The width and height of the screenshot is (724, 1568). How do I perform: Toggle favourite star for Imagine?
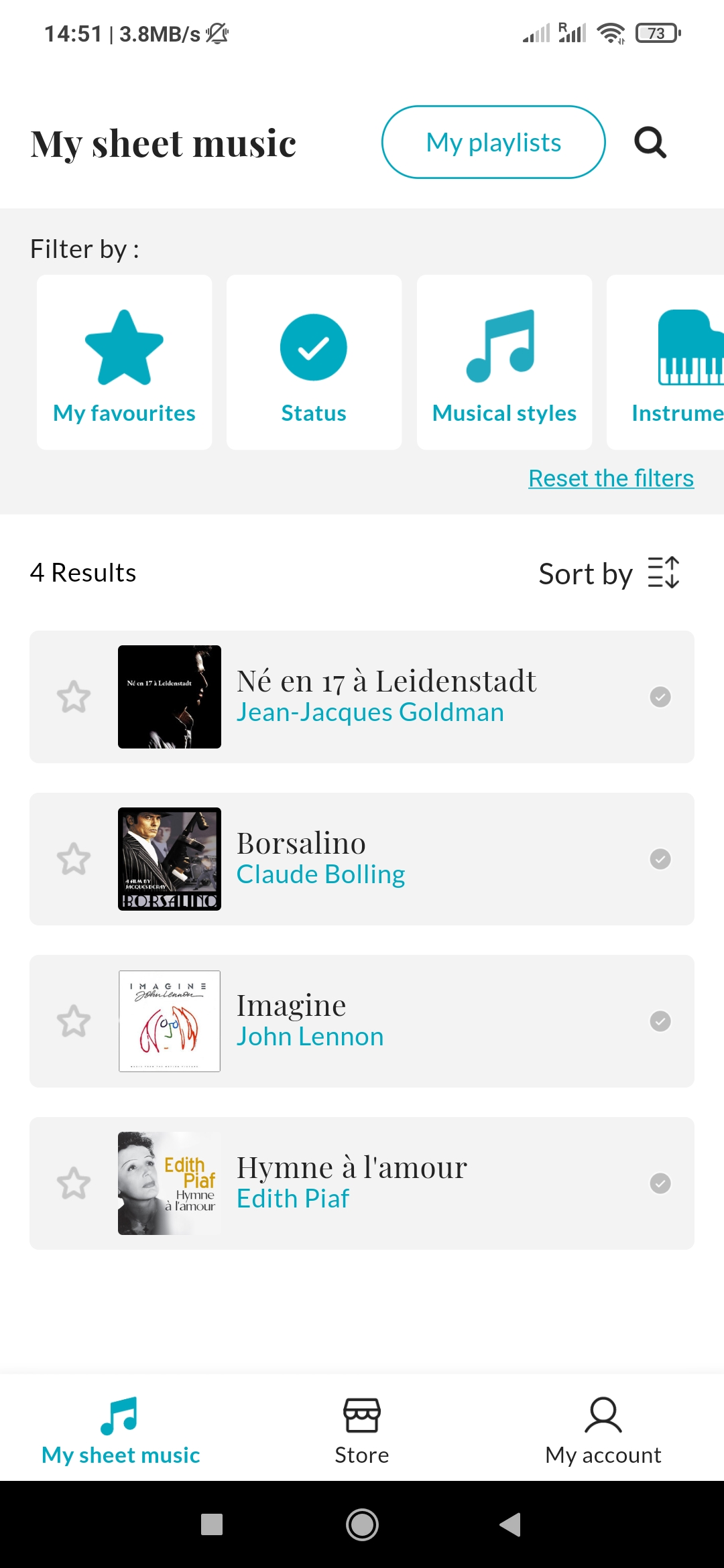[x=74, y=1021]
